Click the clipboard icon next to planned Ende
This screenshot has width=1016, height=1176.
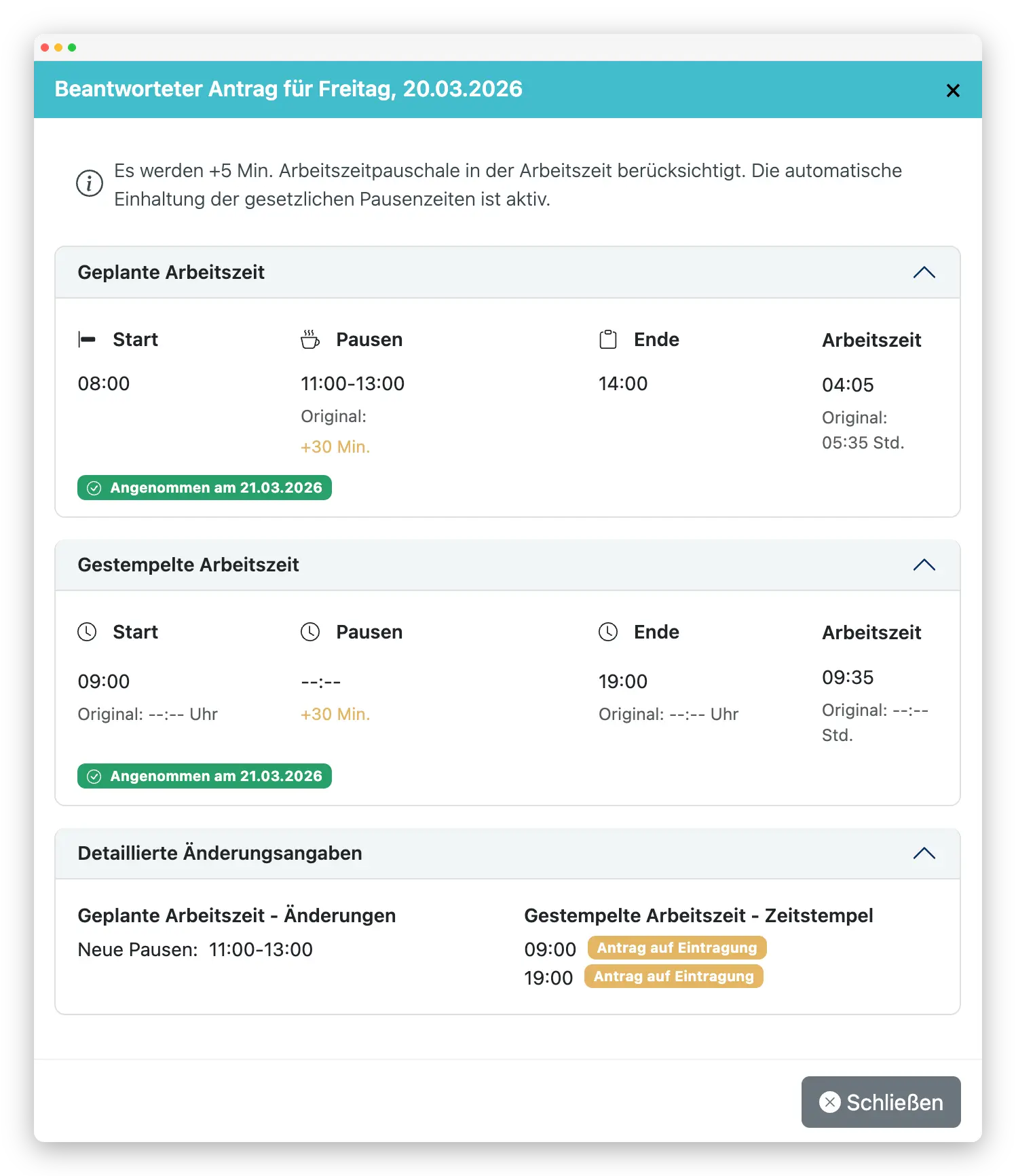[608, 339]
